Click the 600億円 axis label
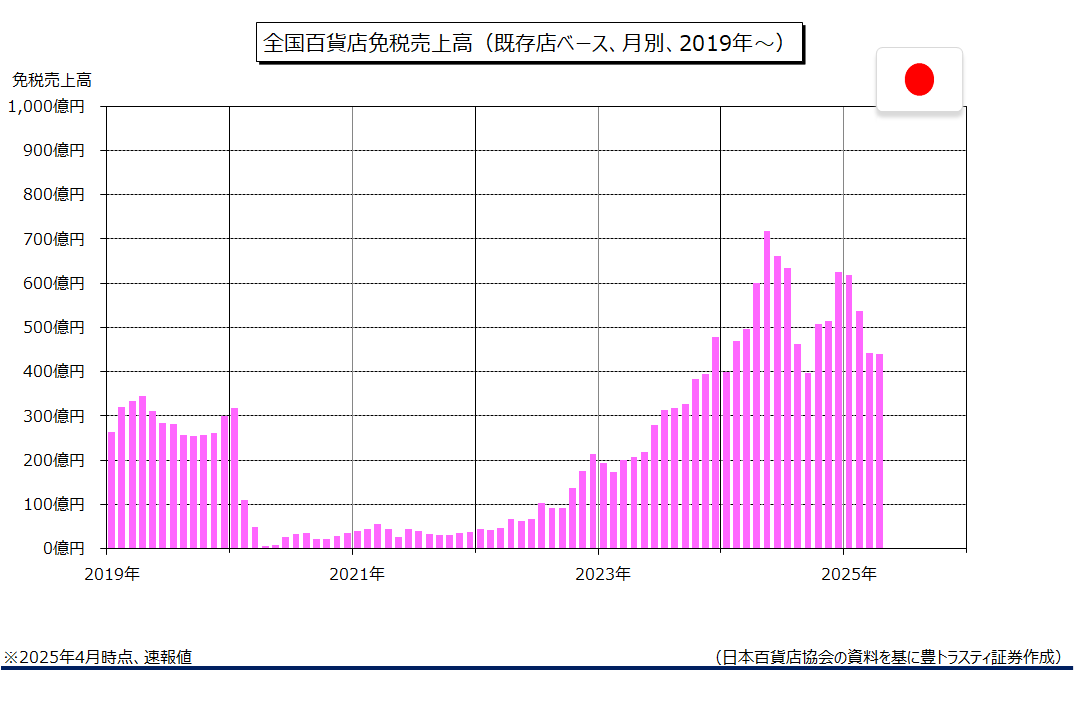The width and height of the screenshot is (1074, 707). tap(53, 283)
